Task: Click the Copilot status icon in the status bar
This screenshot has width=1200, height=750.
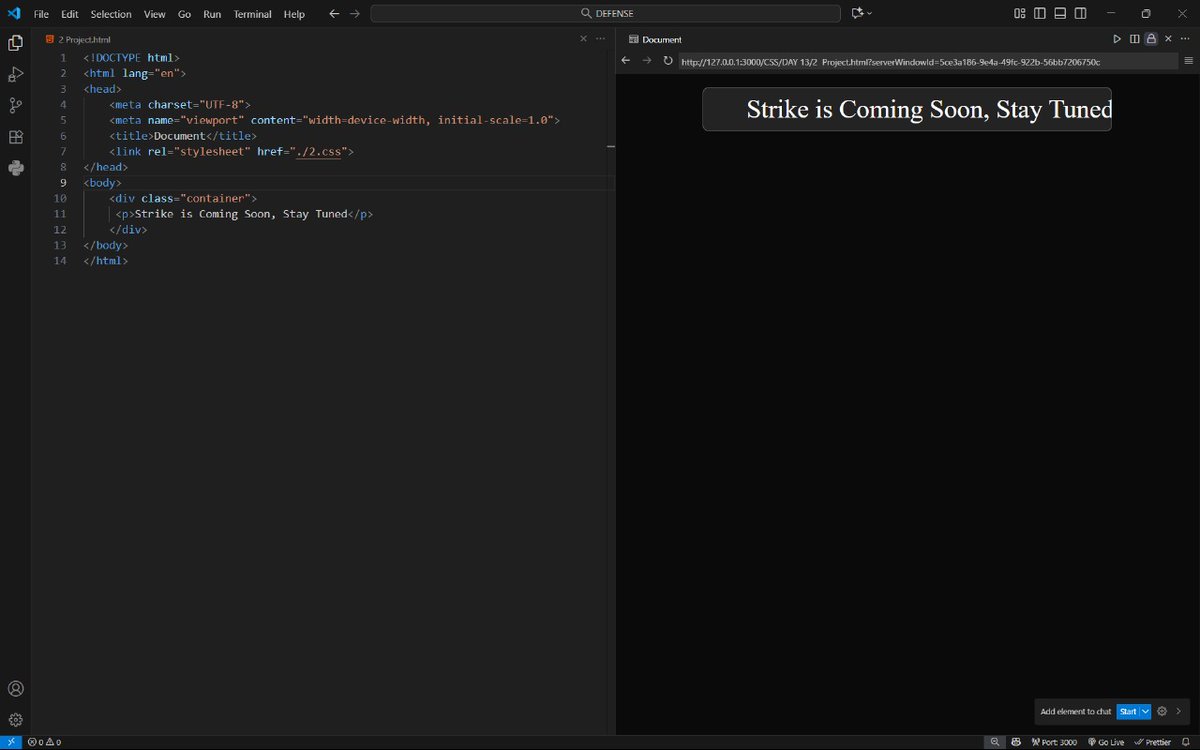Action: [1017, 742]
